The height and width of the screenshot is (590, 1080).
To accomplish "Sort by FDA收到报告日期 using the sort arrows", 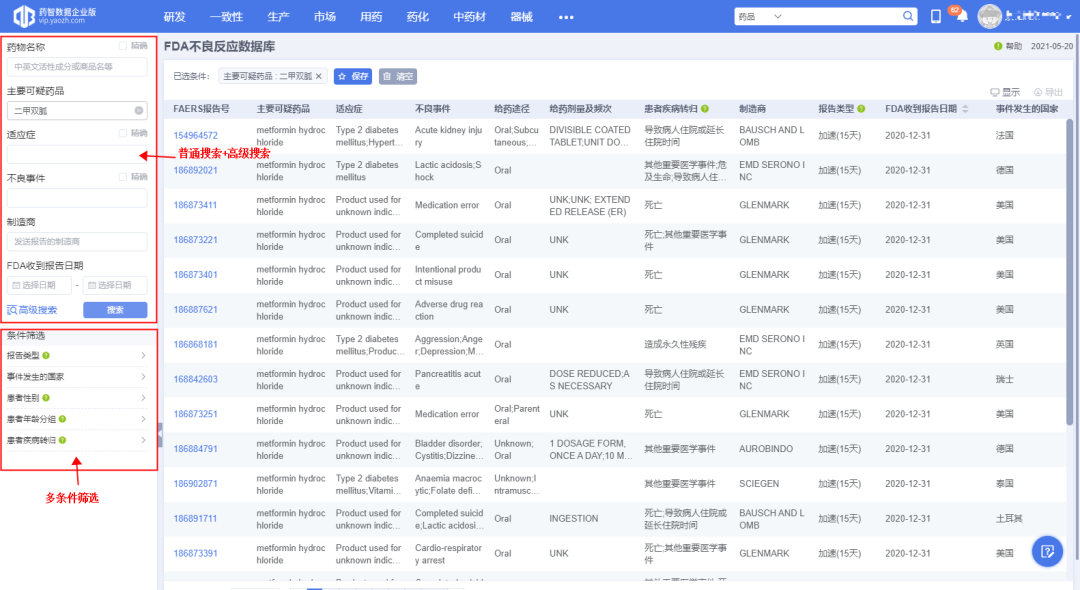I will coord(965,109).
